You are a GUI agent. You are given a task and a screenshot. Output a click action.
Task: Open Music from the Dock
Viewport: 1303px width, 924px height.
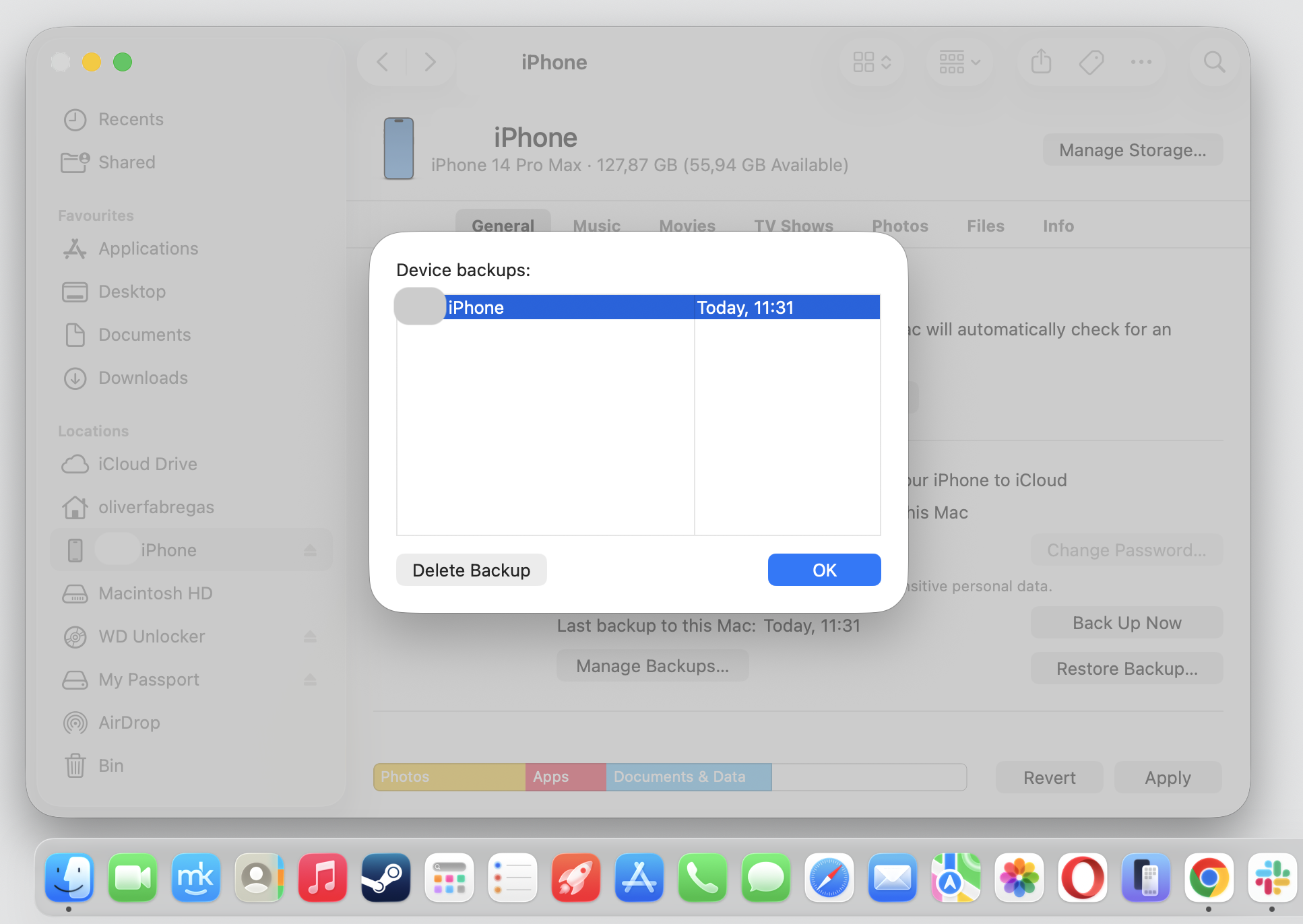point(323,878)
